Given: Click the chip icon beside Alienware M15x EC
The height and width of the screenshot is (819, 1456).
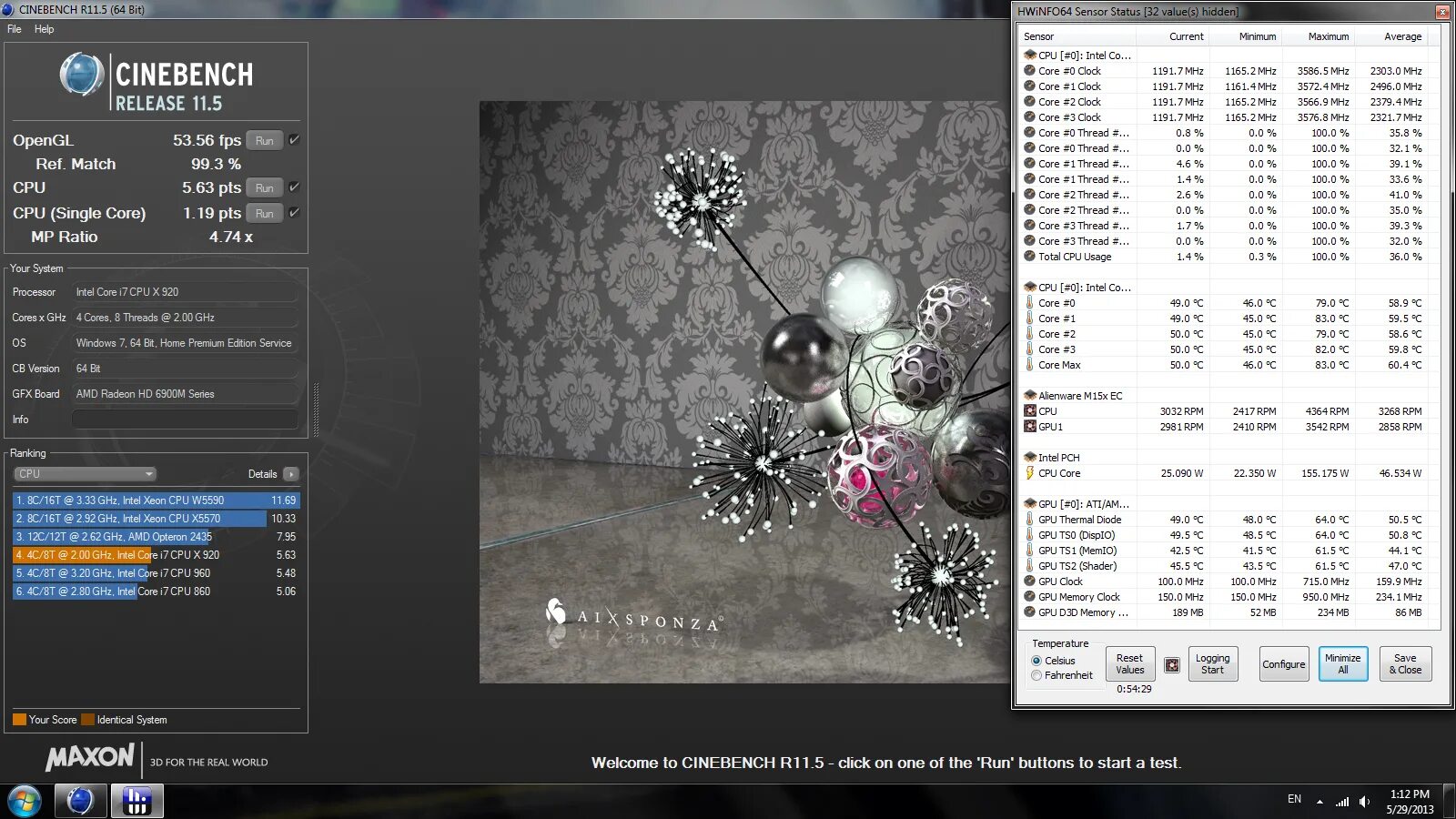Looking at the screenshot, I should point(1030,396).
